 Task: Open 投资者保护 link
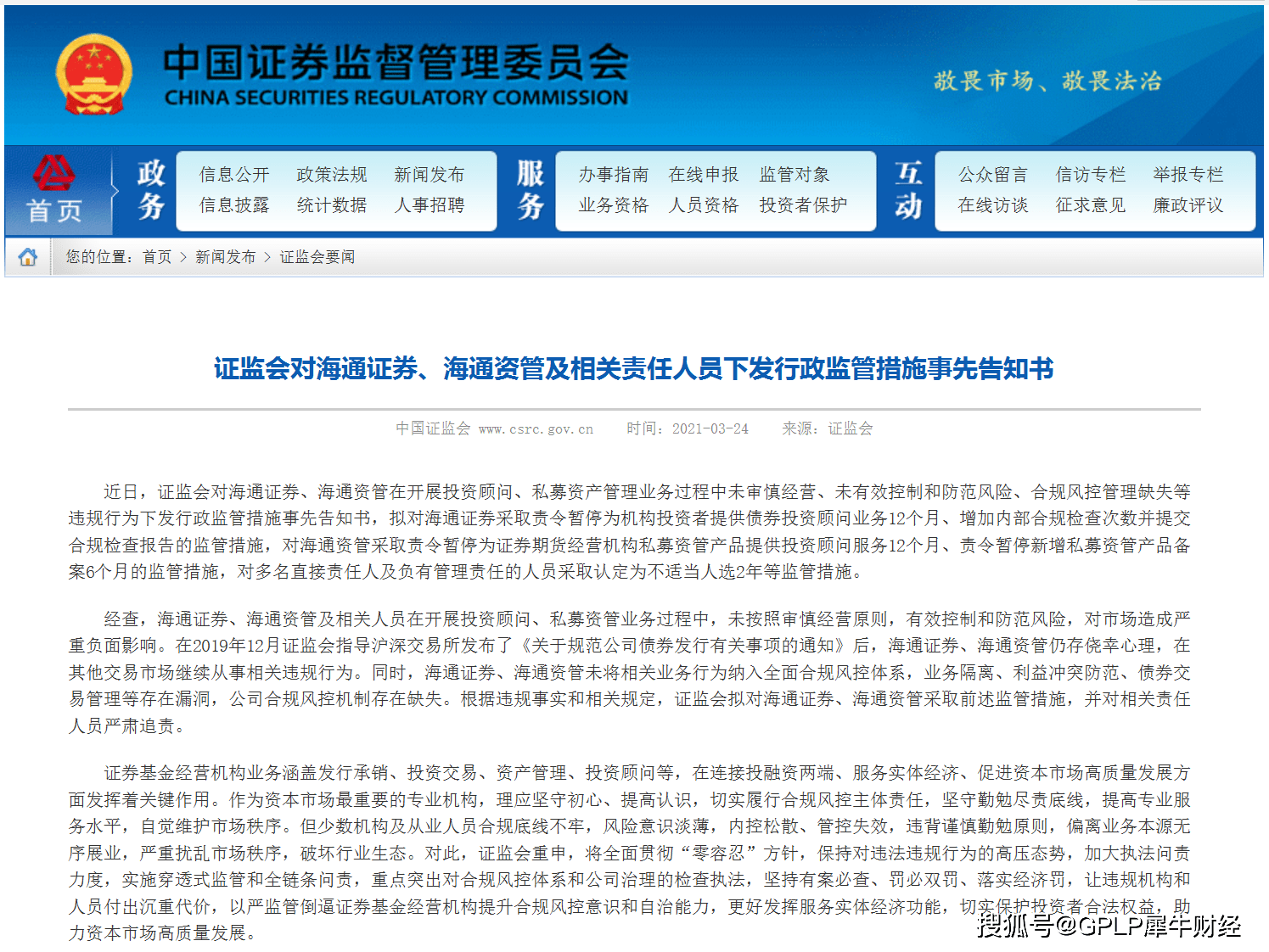coord(803,205)
